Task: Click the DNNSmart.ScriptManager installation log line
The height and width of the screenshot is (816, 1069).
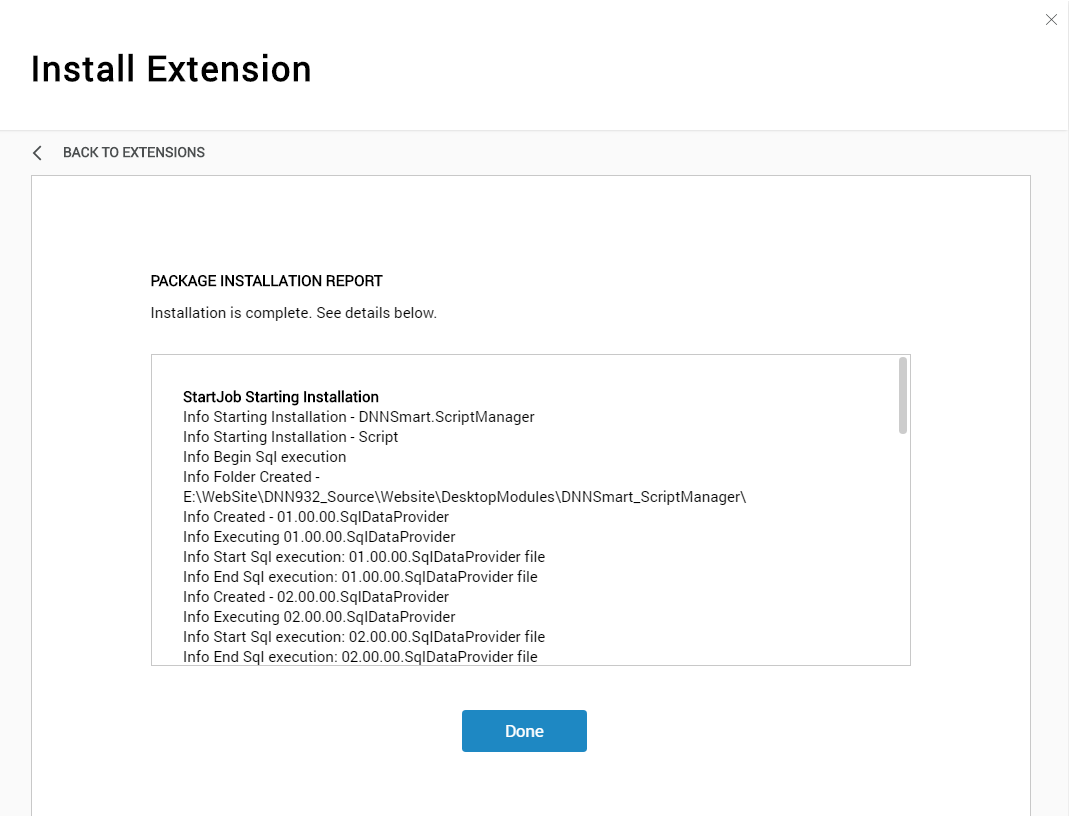Action: [359, 417]
